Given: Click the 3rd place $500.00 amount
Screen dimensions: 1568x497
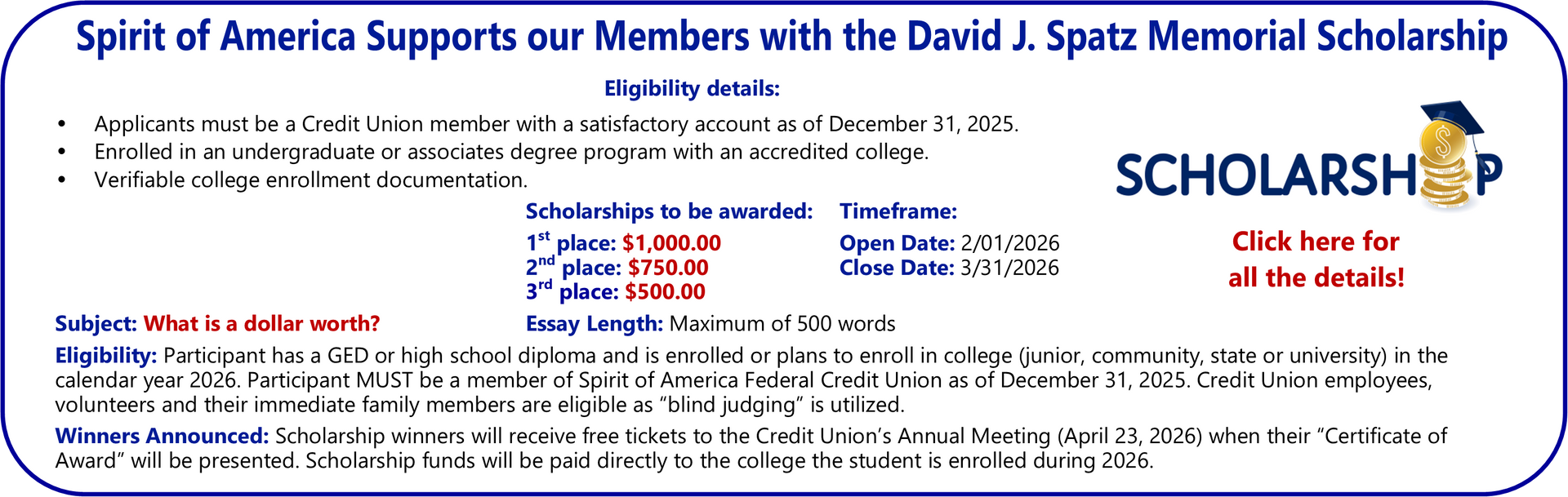Looking at the screenshot, I should [665, 292].
